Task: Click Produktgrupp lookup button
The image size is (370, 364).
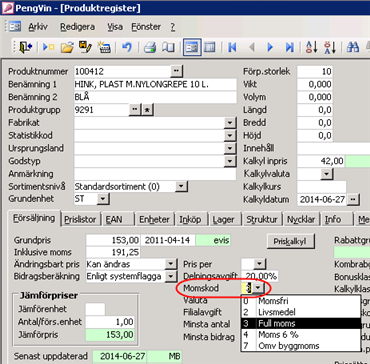Action: (135, 110)
